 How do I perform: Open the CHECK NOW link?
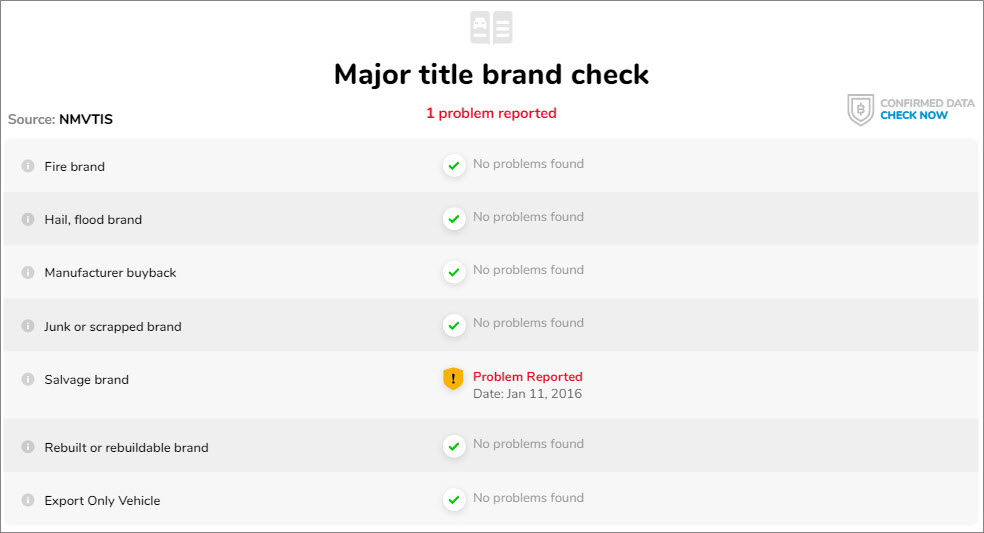coord(914,116)
